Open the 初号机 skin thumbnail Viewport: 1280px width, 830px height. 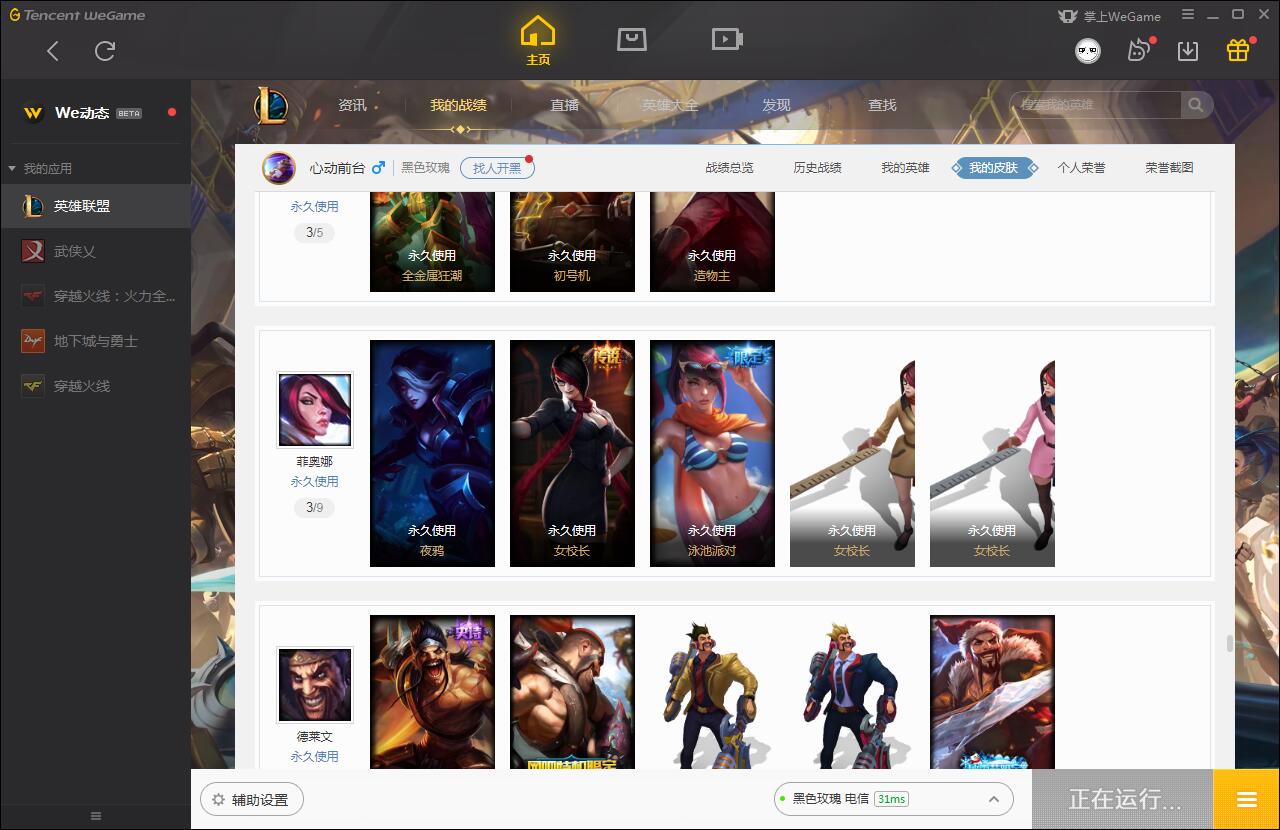[x=572, y=241]
